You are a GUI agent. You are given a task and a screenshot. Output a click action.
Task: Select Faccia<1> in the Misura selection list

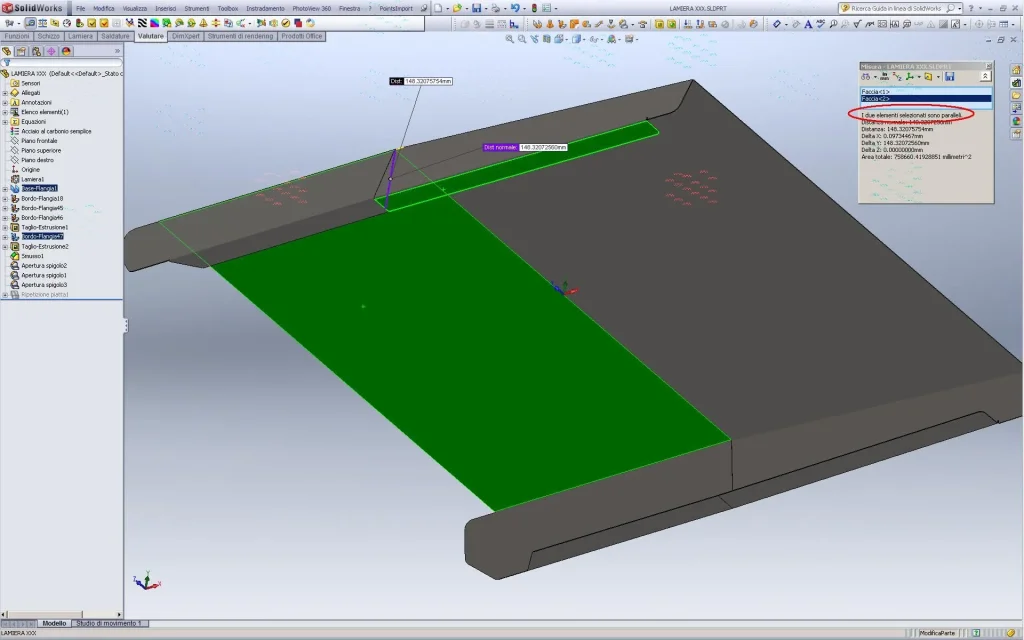click(x=876, y=91)
